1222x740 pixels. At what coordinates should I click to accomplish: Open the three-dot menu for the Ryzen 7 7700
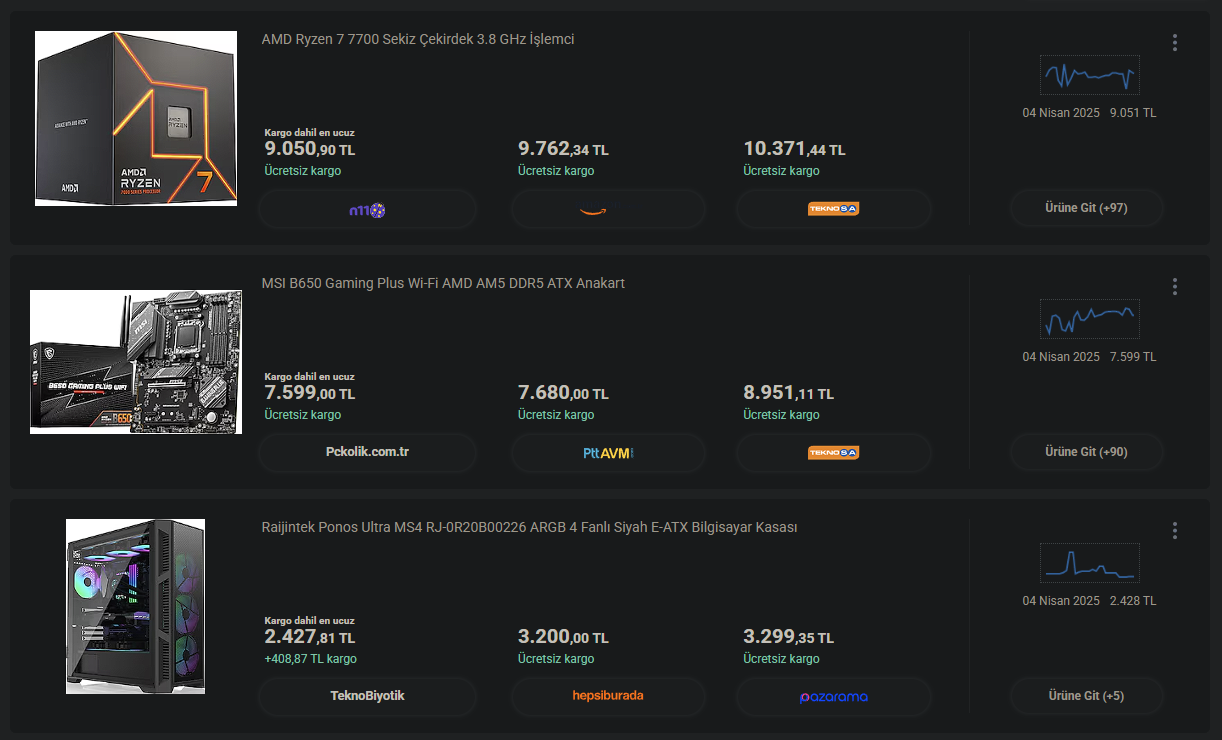pyautogui.click(x=1174, y=43)
